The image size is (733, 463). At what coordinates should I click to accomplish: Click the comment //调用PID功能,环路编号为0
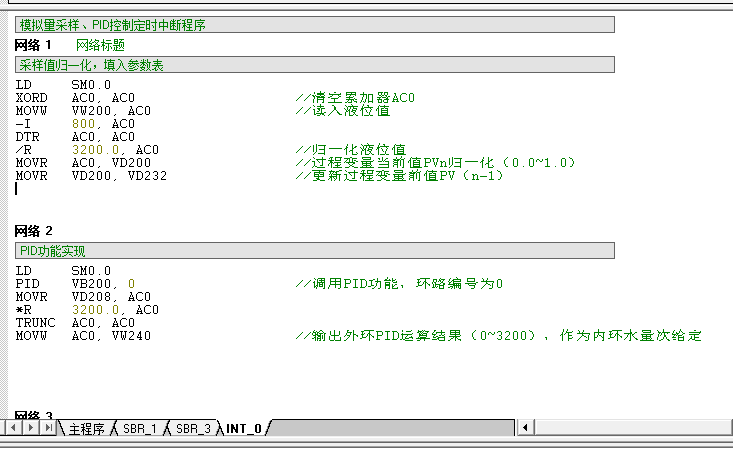pyautogui.click(x=399, y=284)
